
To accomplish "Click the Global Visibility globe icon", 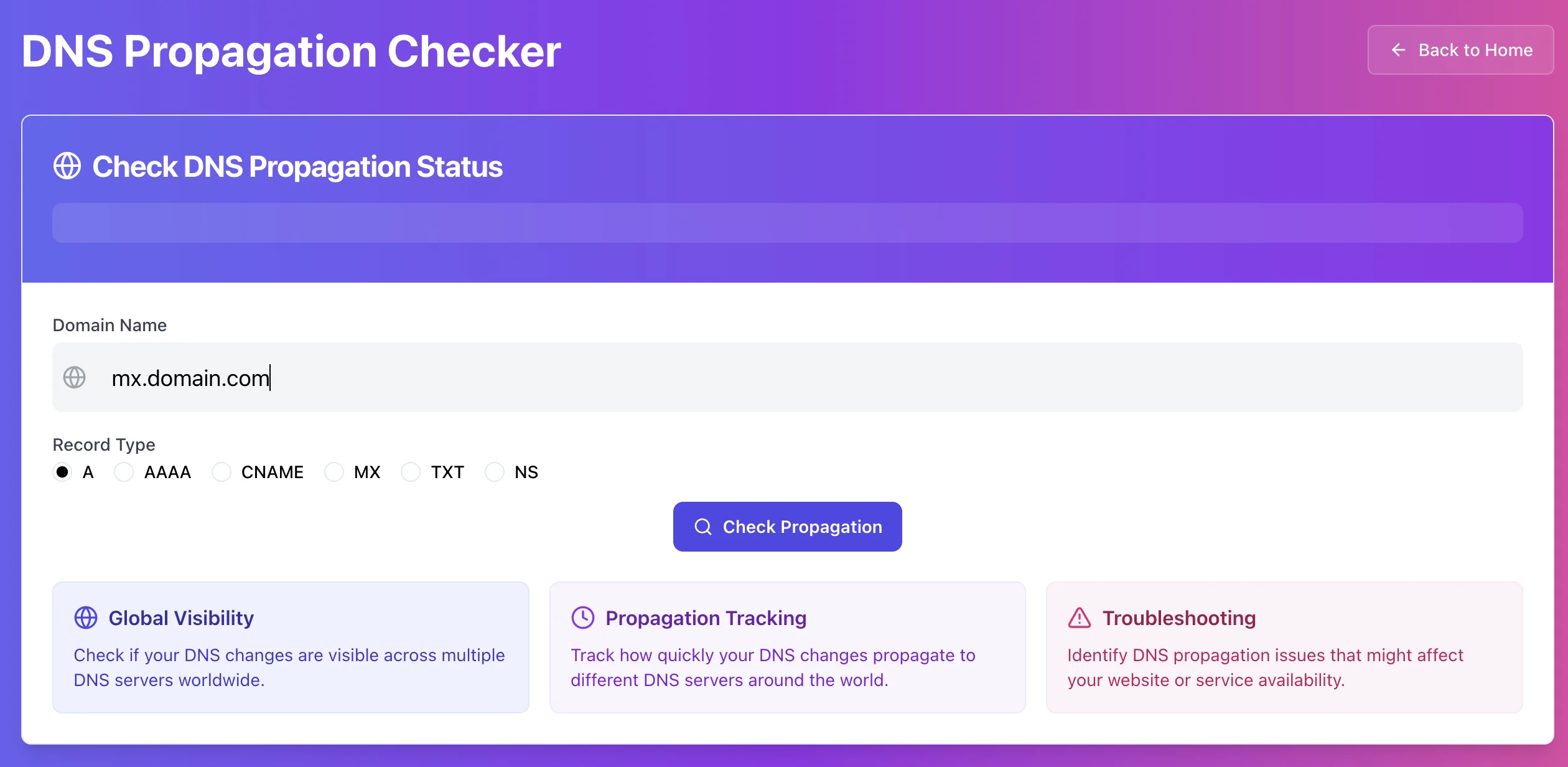I will point(86,618).
